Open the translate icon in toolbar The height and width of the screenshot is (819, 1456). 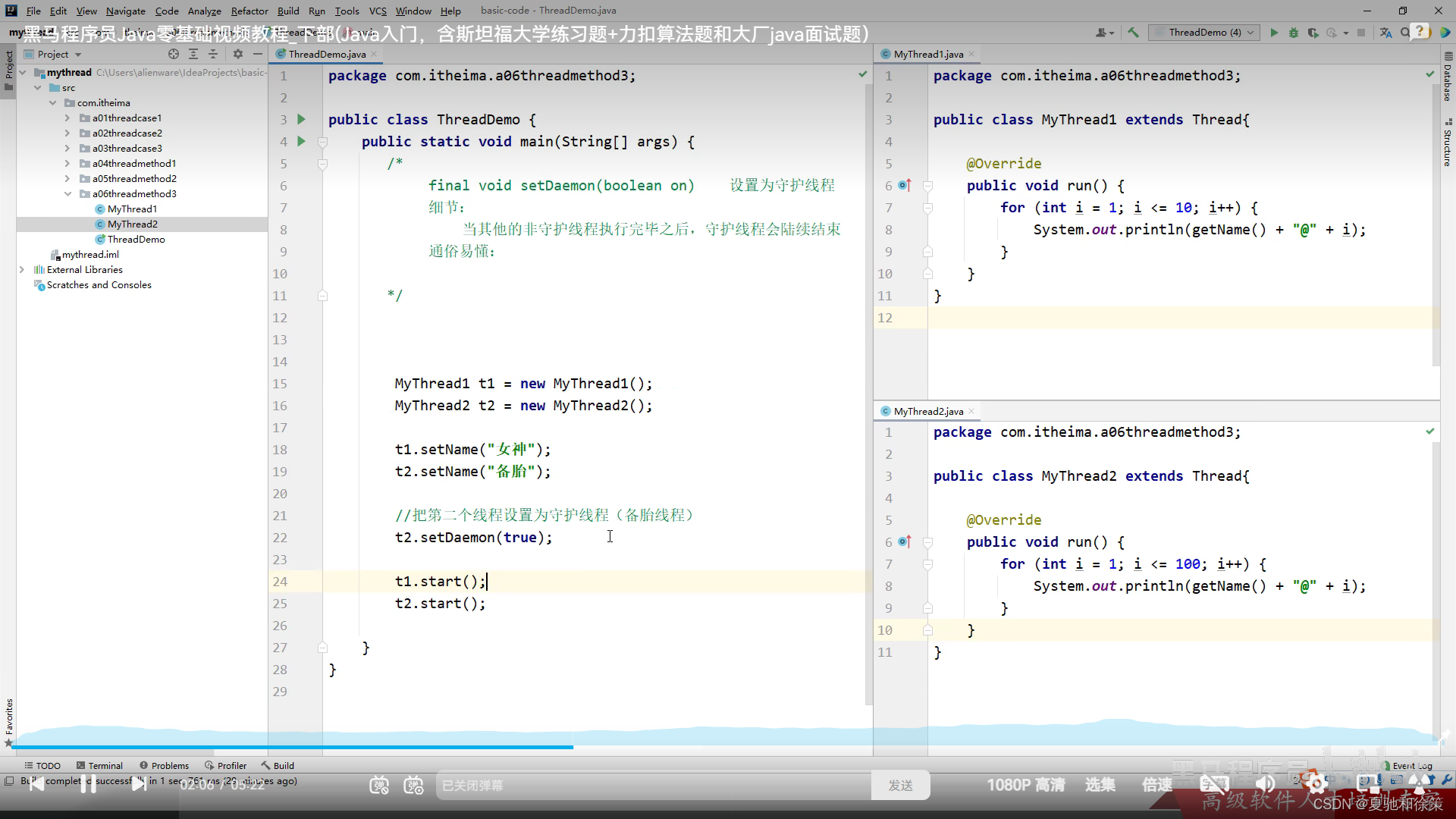[1385, 33]
